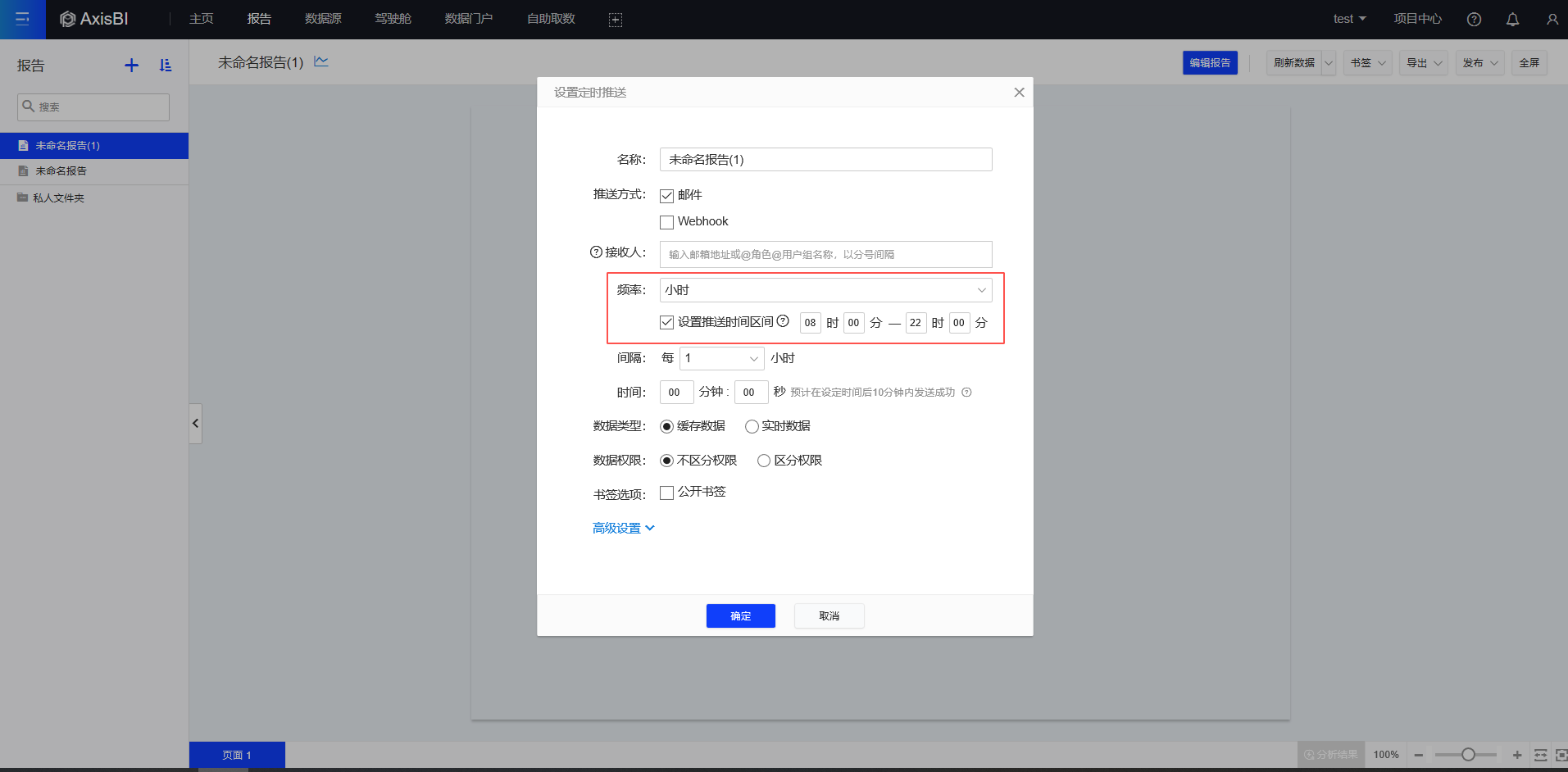Screen dimensions: 1568x772
Task: Open the help question mark icon in header
Action: 1474,19
